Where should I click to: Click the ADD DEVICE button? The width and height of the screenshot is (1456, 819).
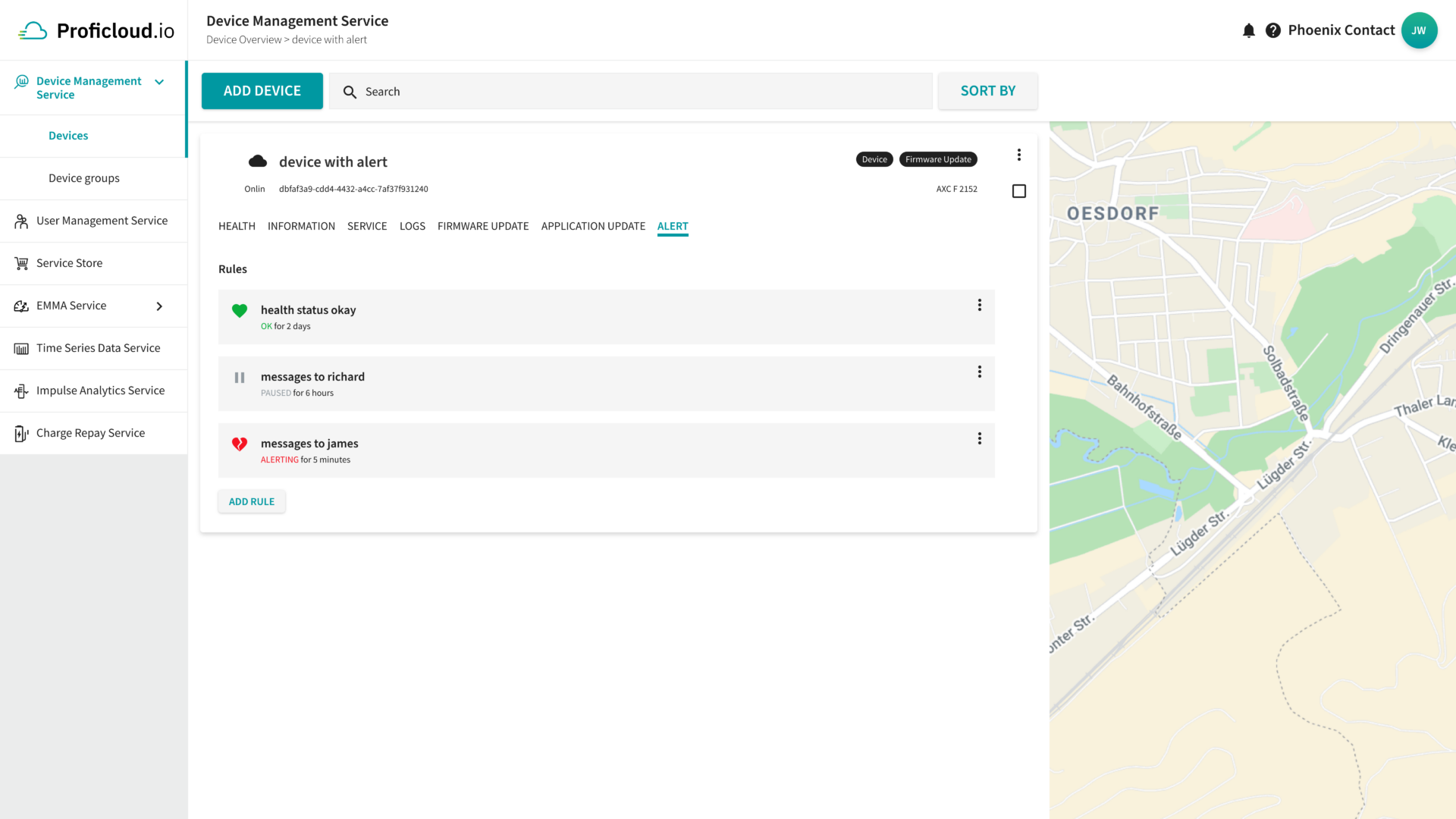262,90
